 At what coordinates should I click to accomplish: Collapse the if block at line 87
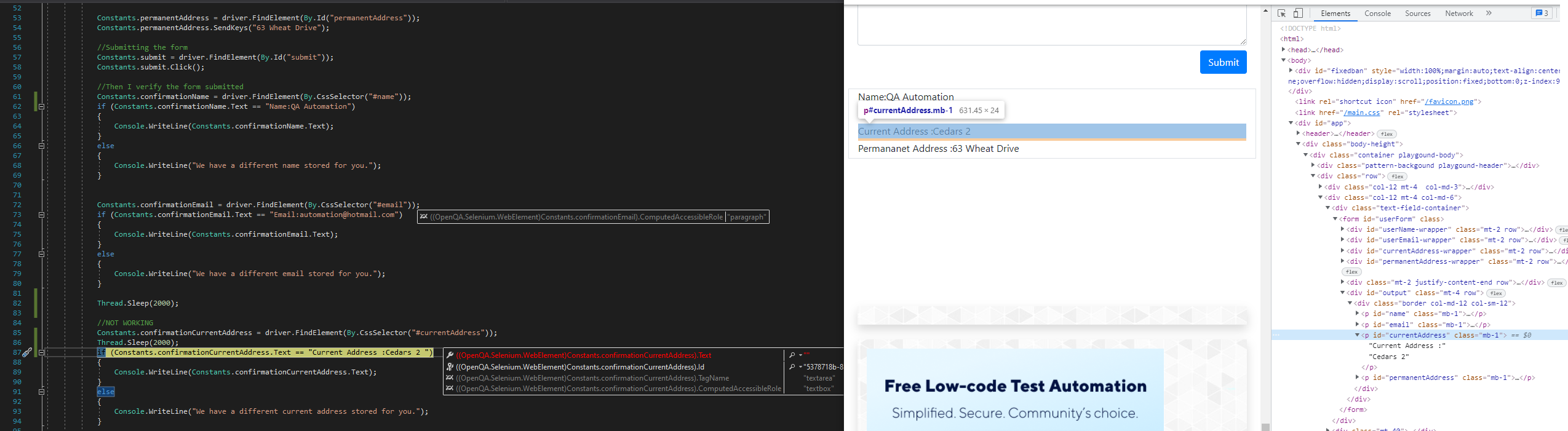41,352
